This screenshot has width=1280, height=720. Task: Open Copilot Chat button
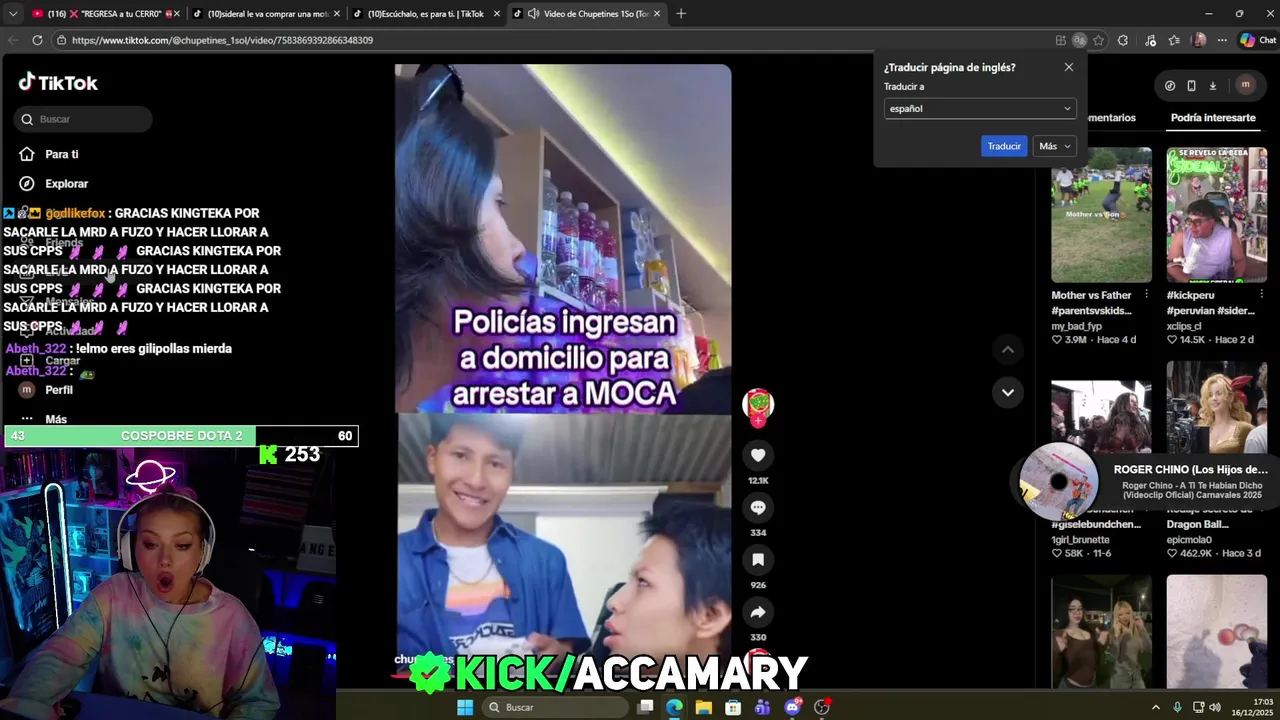click(x=1258, y=40)
